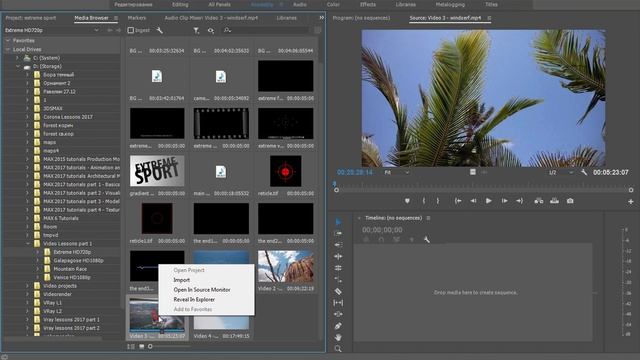Choose Reveal In Explorer
Viewport: 640px width, 360px height.
point(194,300)
